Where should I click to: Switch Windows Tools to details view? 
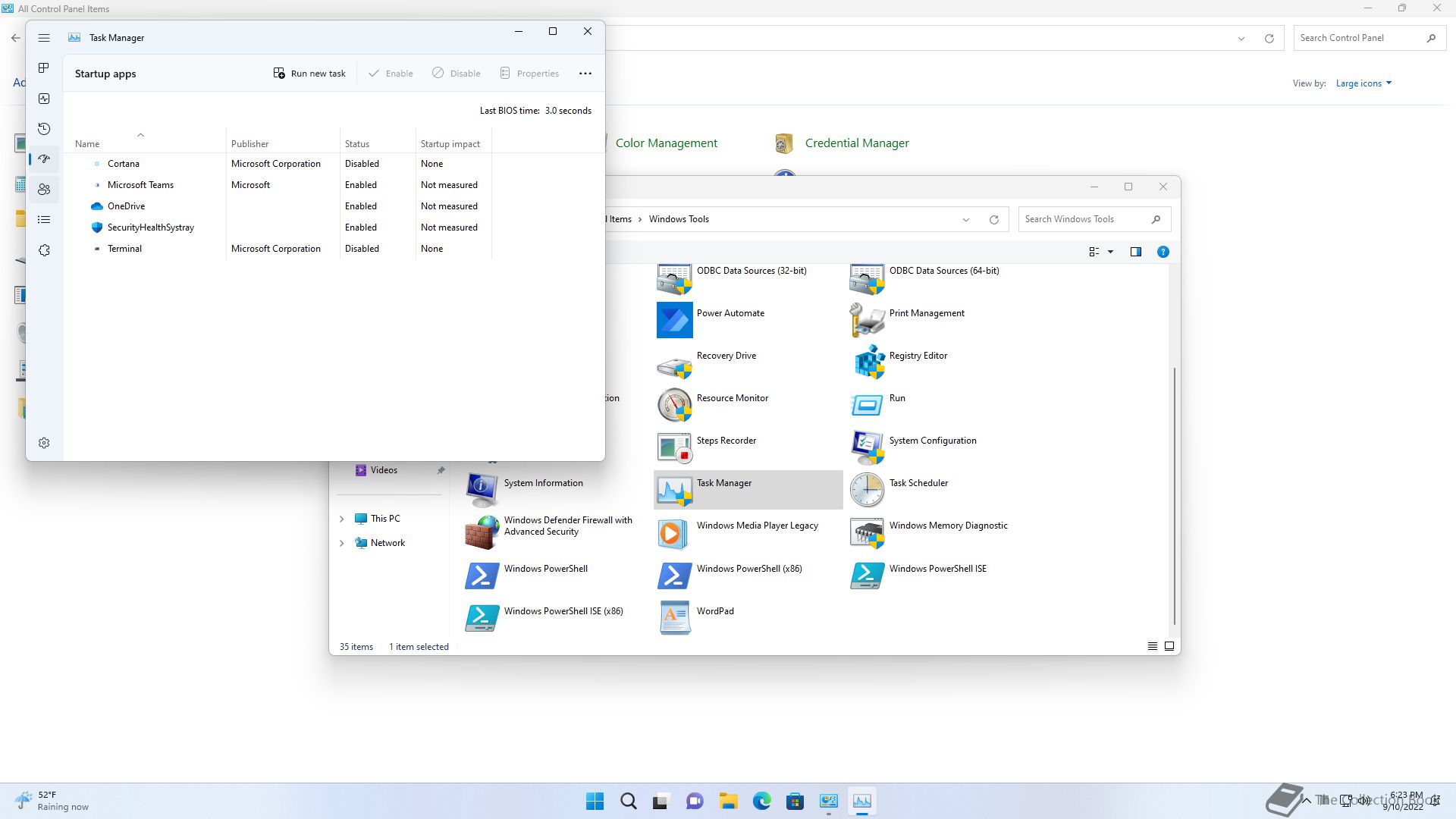[1153, 646]
